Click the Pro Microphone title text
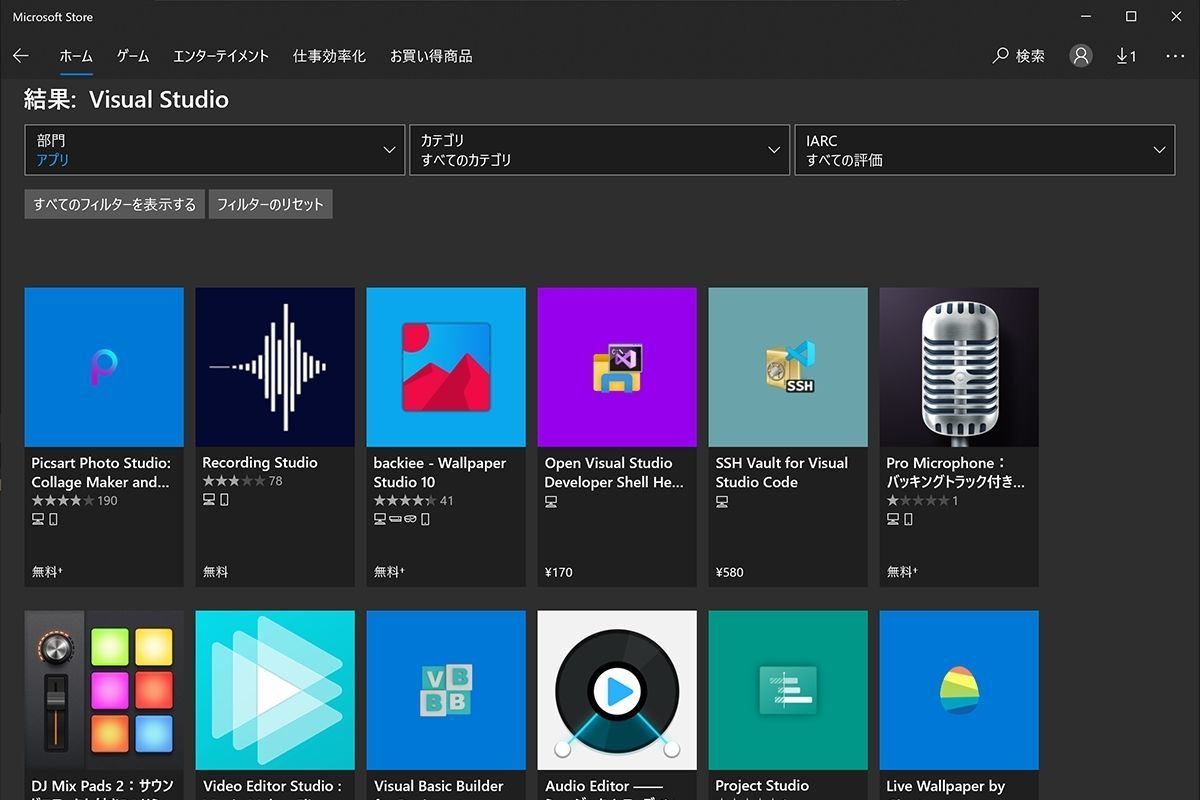 [956, 472]
